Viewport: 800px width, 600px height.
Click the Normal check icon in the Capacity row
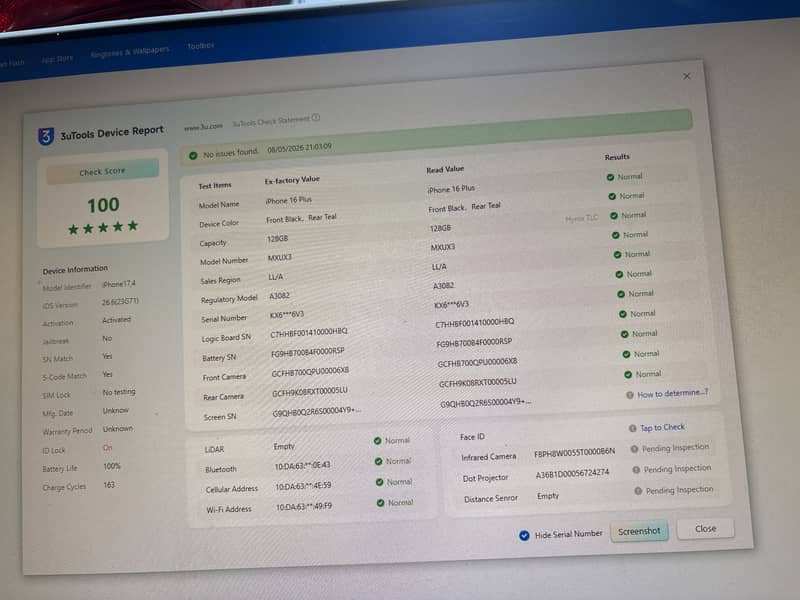[614, 216]
